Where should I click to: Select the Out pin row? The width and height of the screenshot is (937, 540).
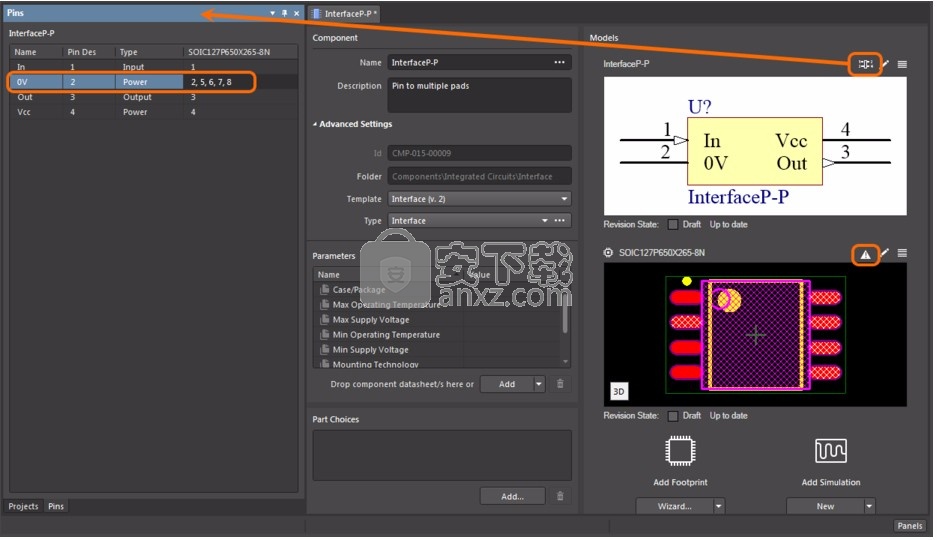pos(153,97)
